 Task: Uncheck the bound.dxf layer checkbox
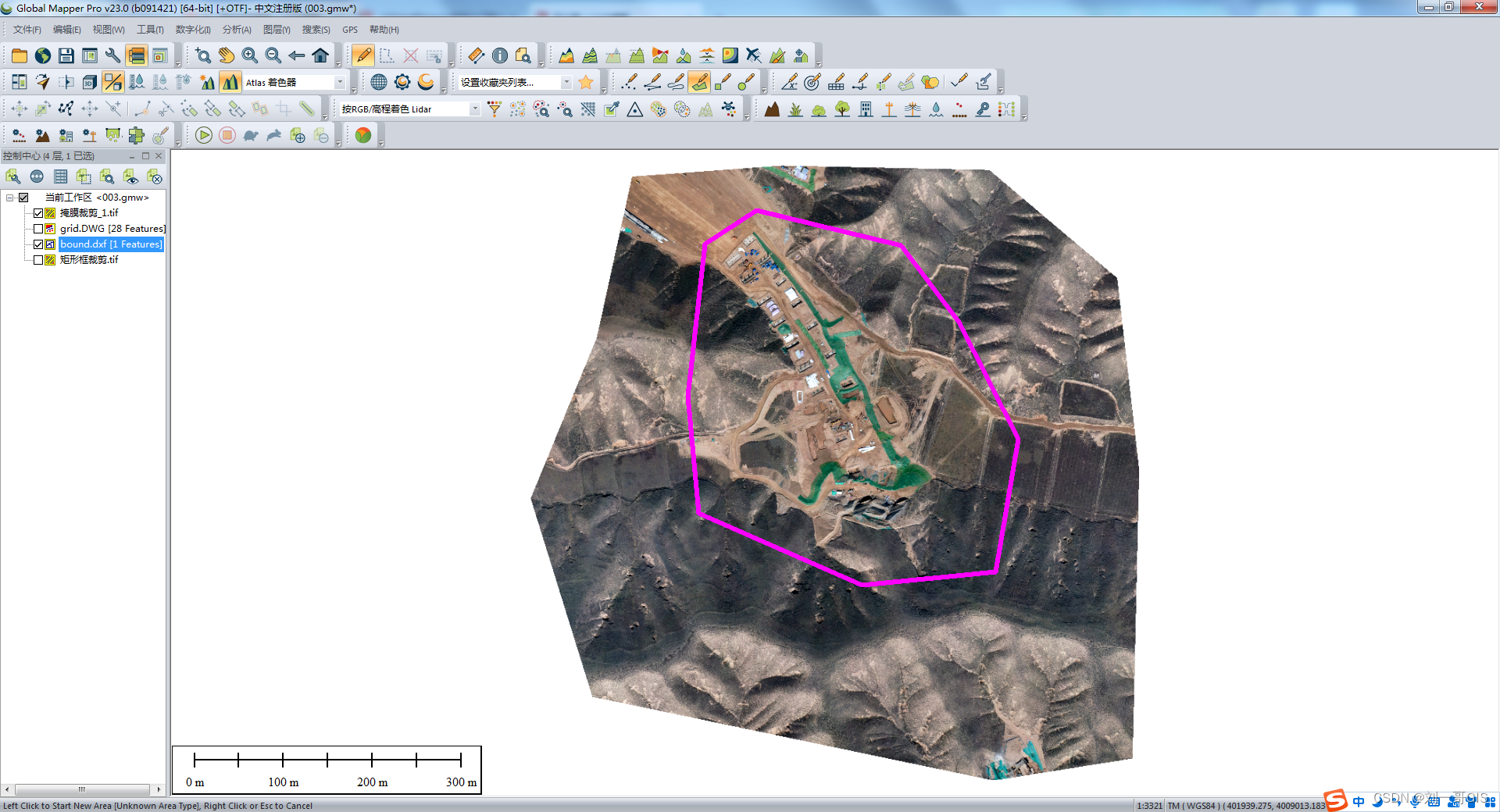click(x=38, y=244)
